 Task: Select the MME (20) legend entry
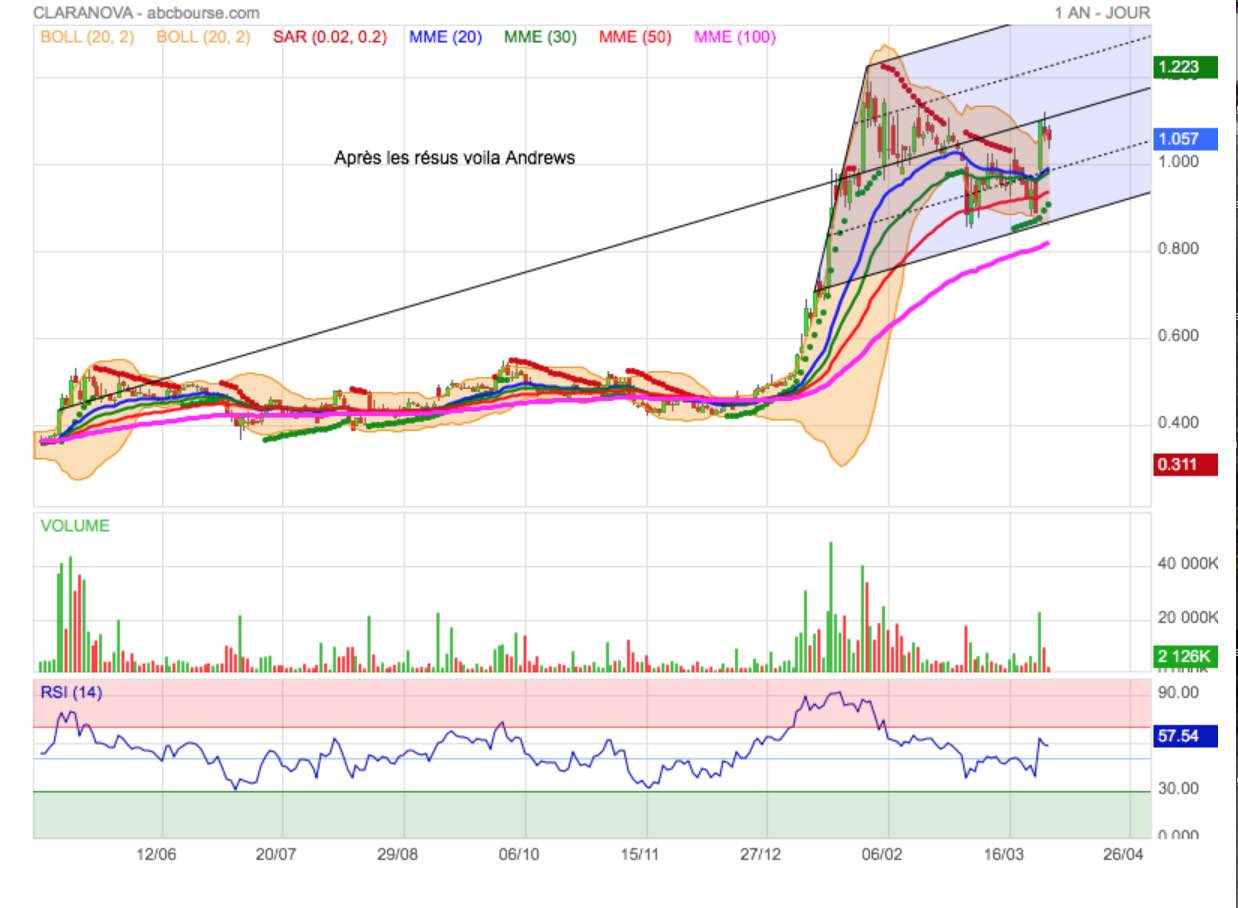coord(446,37)
